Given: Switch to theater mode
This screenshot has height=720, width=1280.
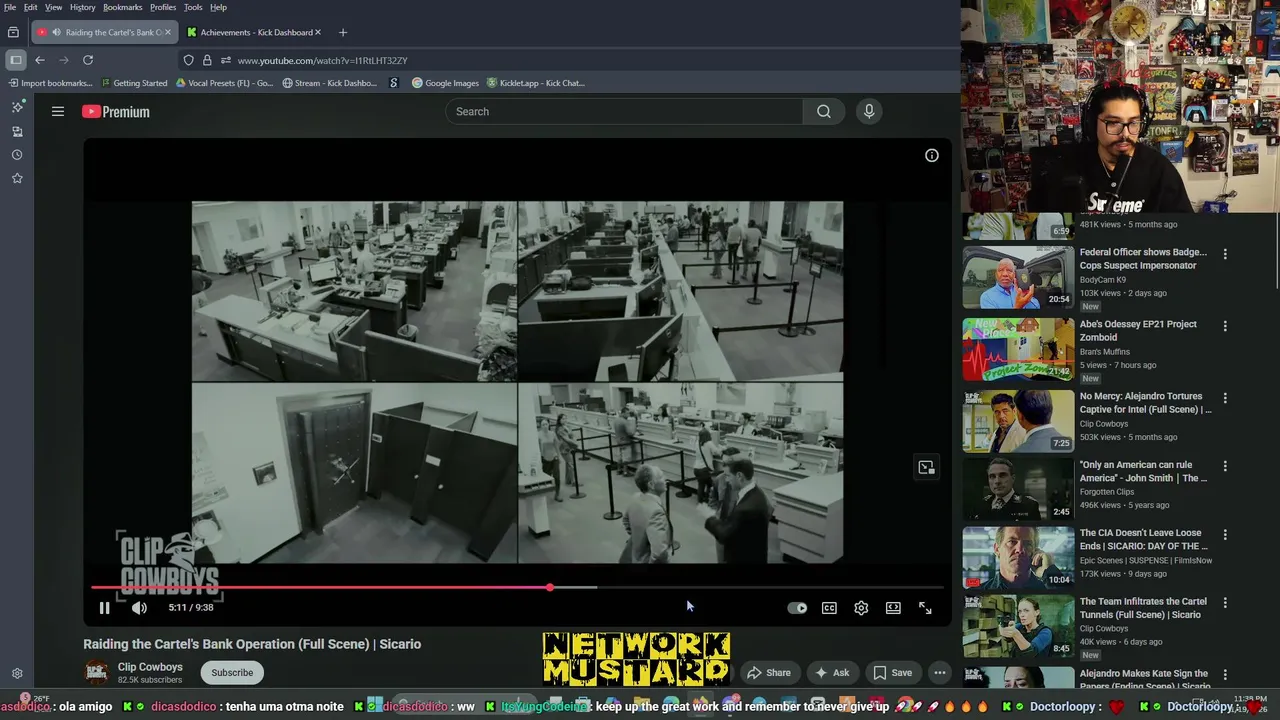Looking at the screenshot, I should pyautogui.click(x=893, y=608).
